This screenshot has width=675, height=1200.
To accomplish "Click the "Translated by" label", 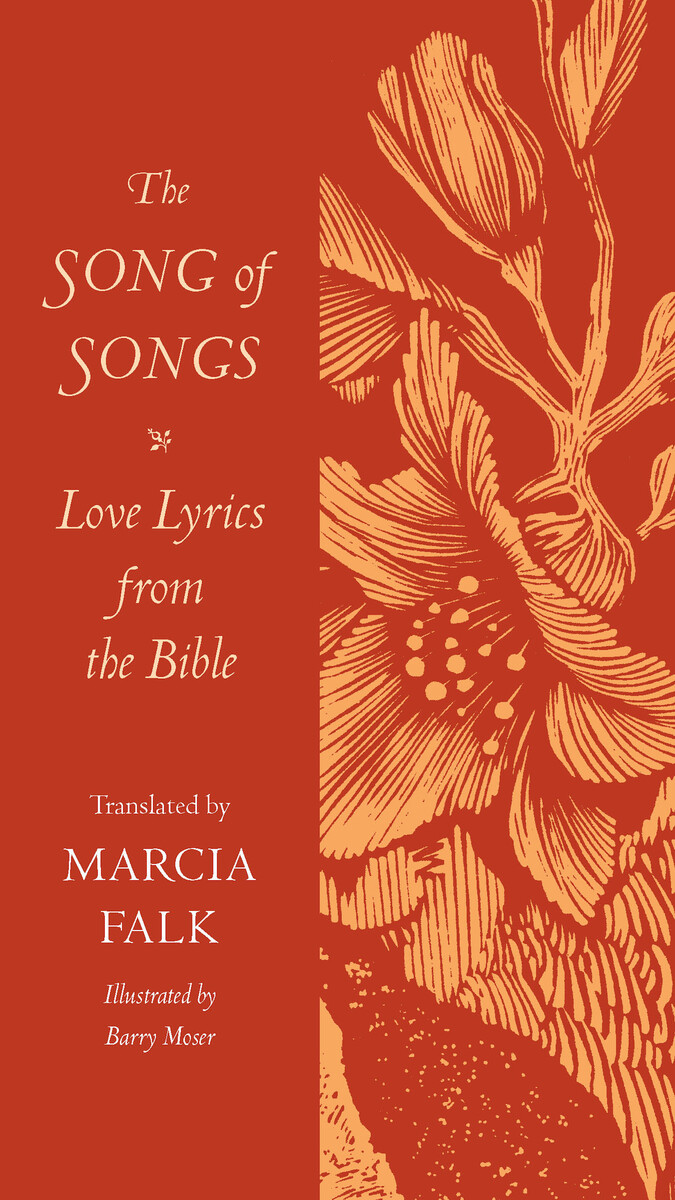I will tap(160, 808).
